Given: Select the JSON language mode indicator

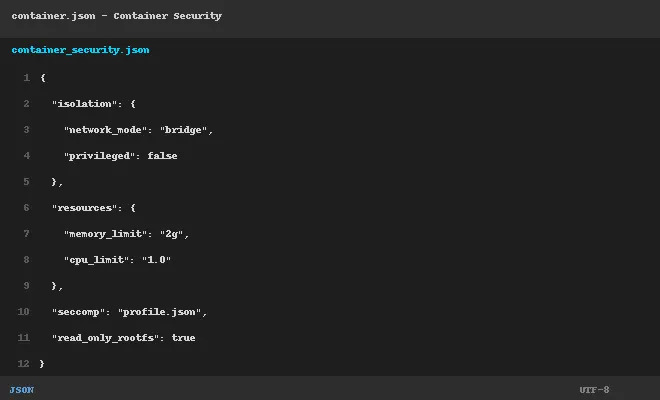Looking at the screenshot, I should click(22, 390).
